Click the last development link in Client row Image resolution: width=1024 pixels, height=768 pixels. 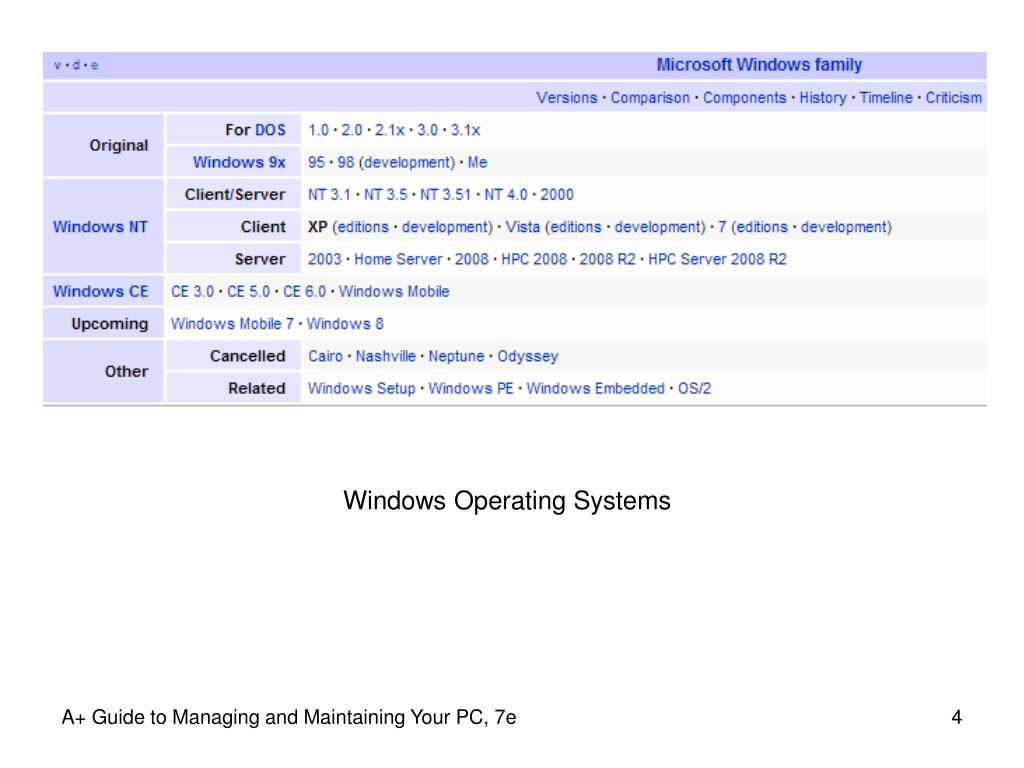click(x=844, y=227)
